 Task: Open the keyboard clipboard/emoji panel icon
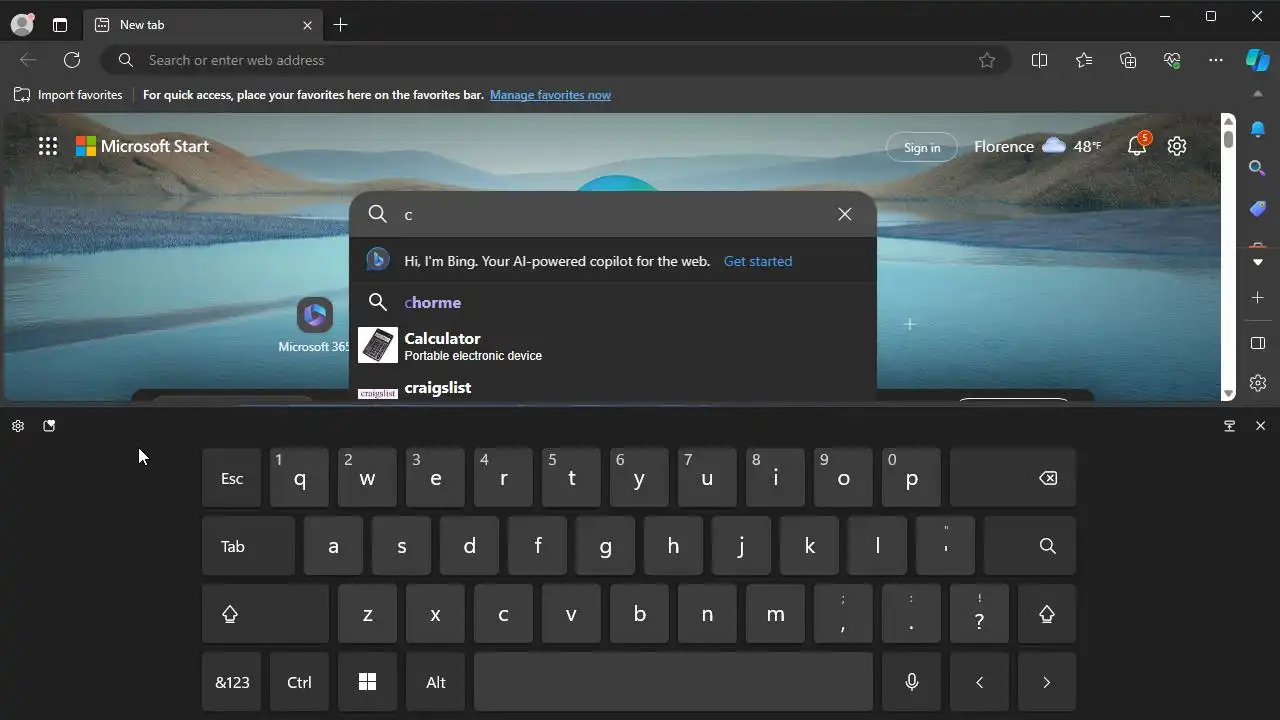(x=49, y=426)
